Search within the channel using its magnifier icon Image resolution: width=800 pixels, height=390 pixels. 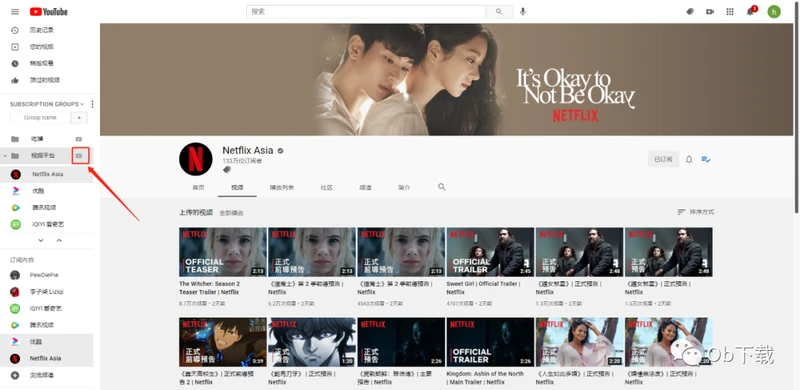point(441,187)
